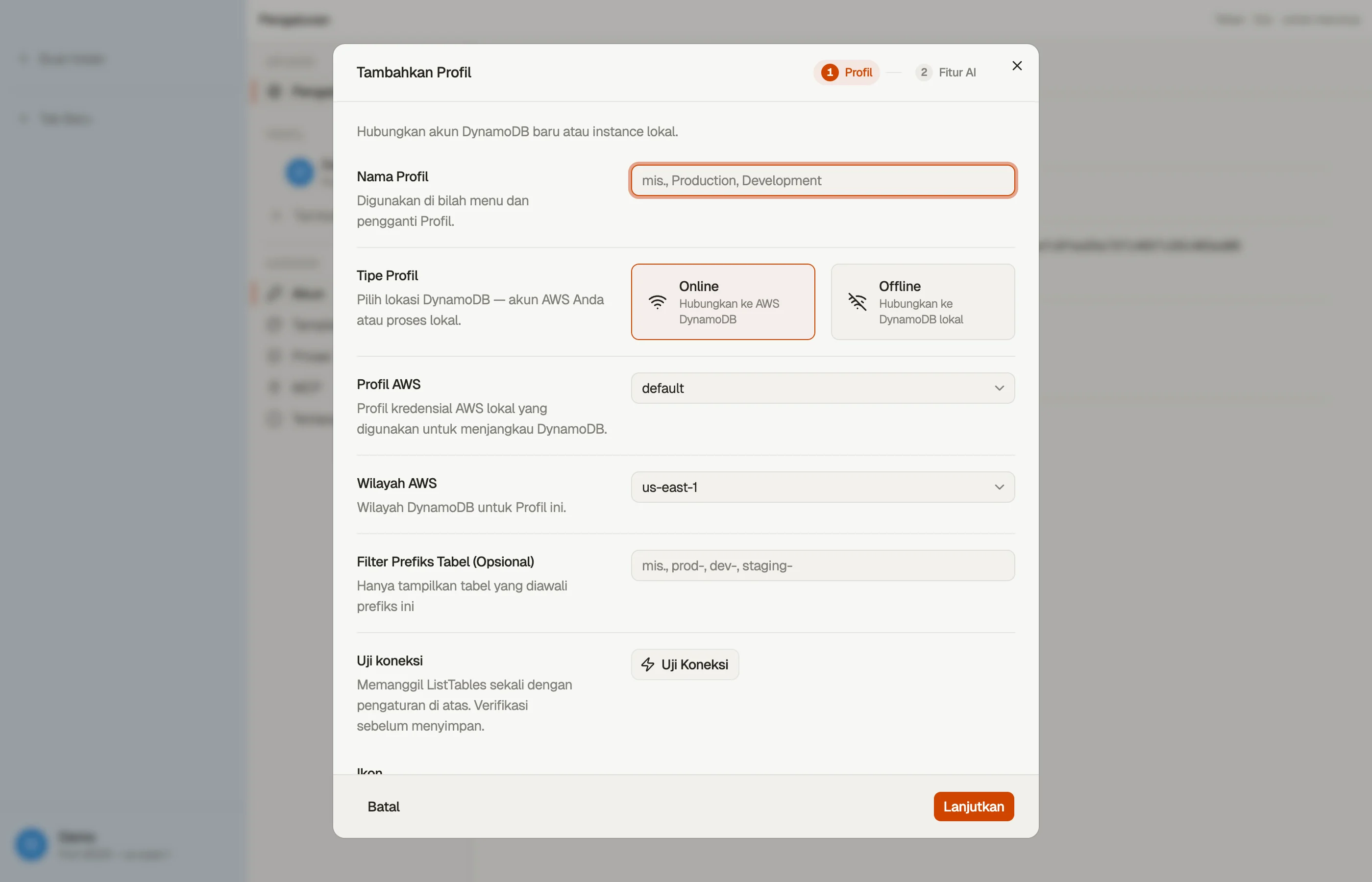The width and height of the screenshot is (1372, 882).
Task: Click the Wi-Fi icon in Online card
Action: click(x=657, y=302)
